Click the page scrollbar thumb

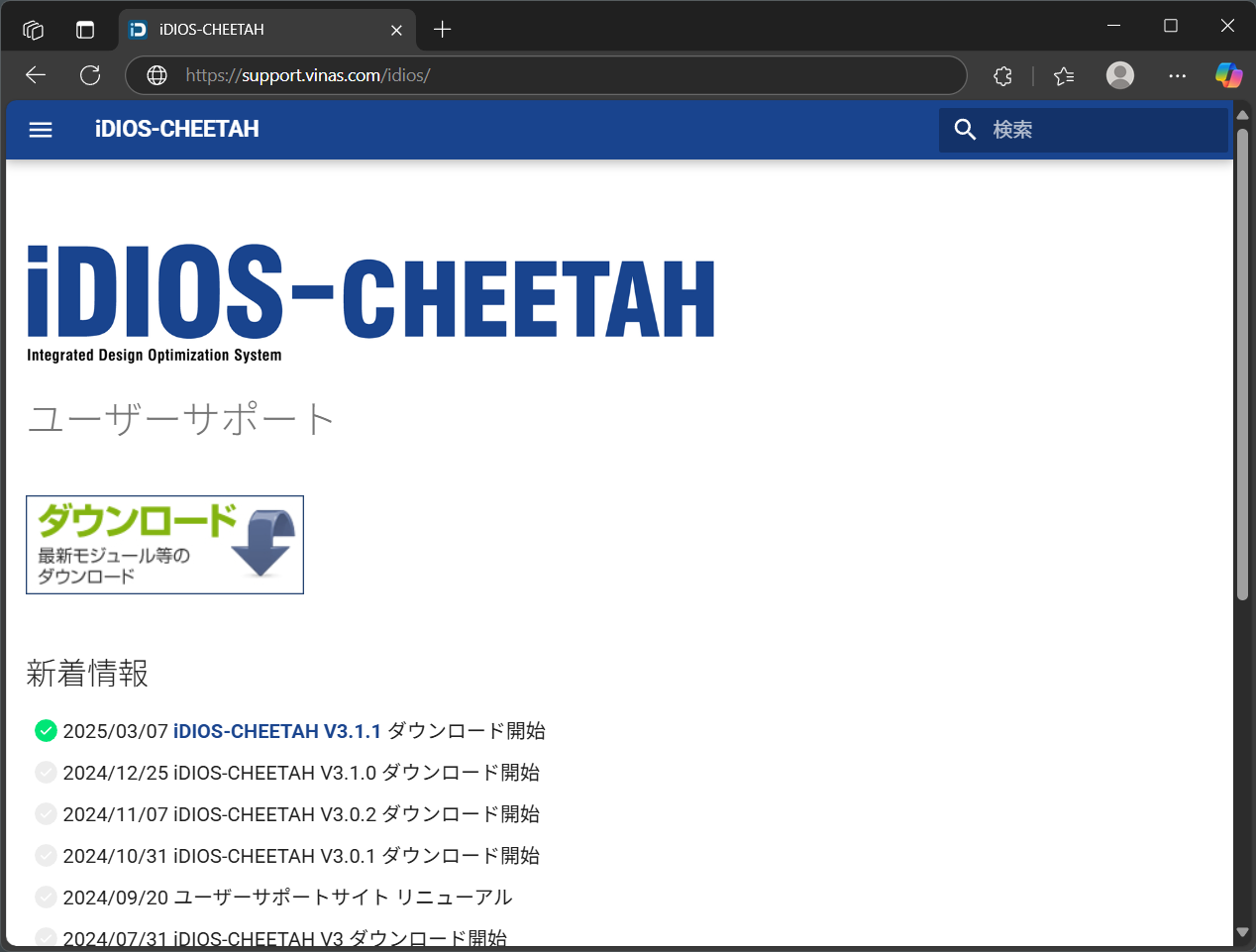[x=1242, y=365]
